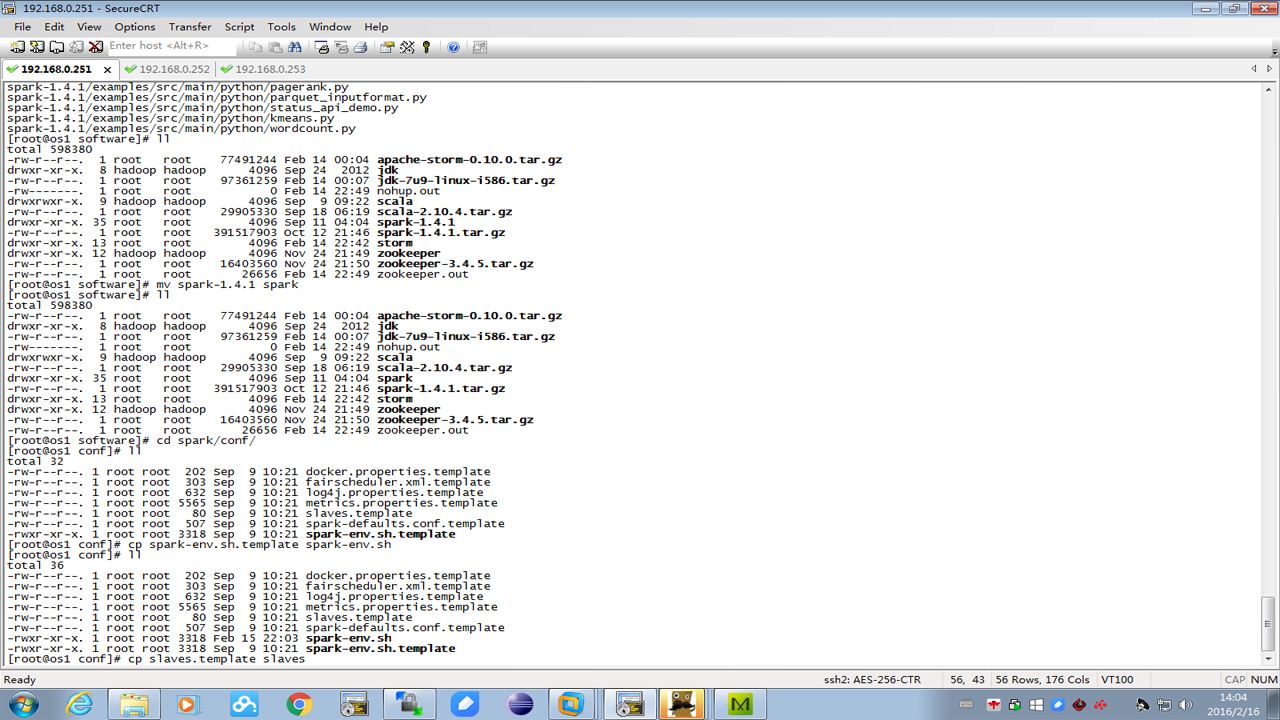1280x720 pixels.
Task: Click 'Ready' in the status bar
Action: click(x=20, y=680)
